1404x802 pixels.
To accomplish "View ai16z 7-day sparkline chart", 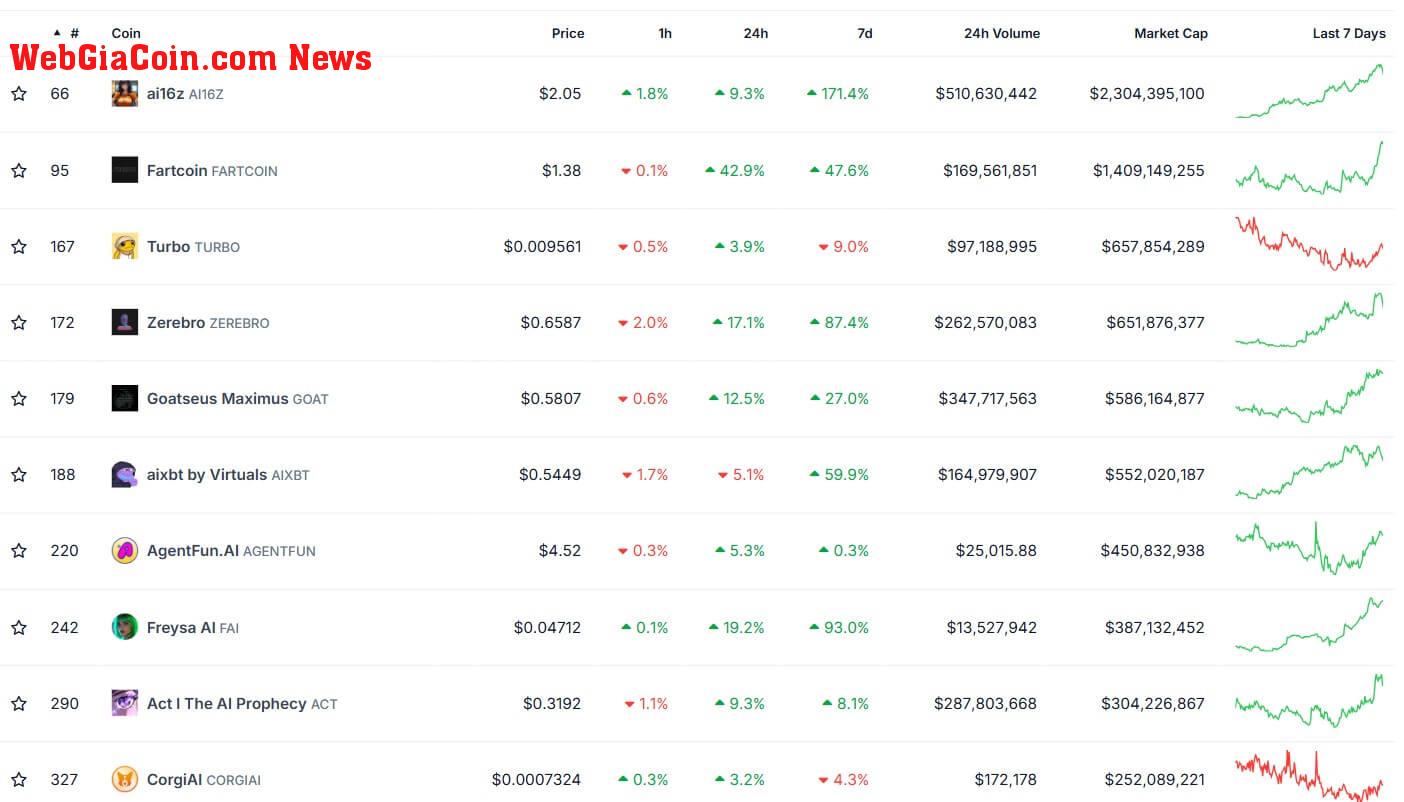I will pos(1310,91).
